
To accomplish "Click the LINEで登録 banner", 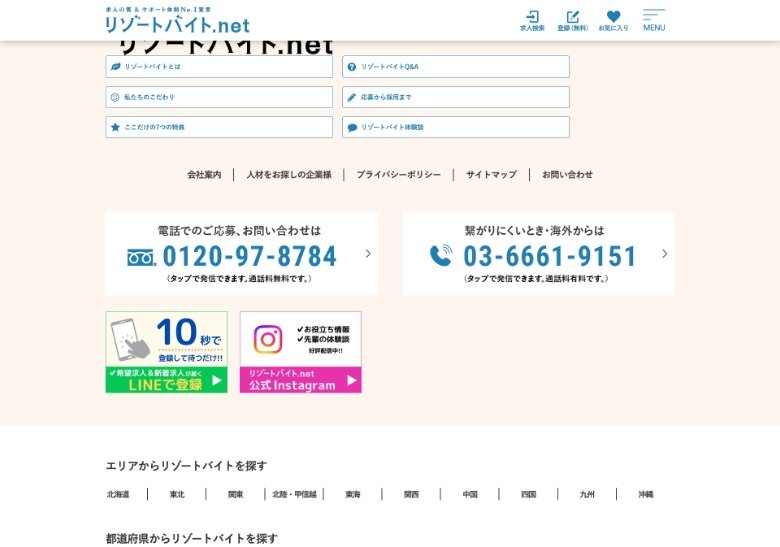I will [167, 352].
